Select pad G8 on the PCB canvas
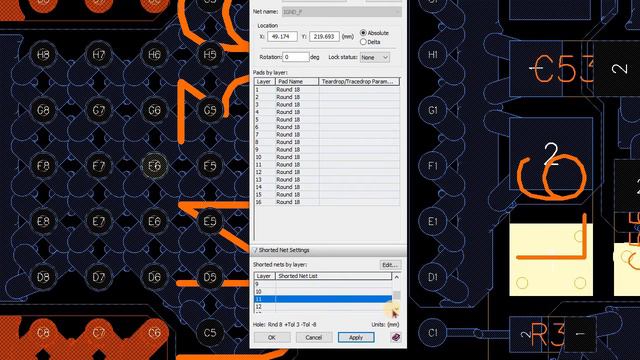 coord(43,110)
